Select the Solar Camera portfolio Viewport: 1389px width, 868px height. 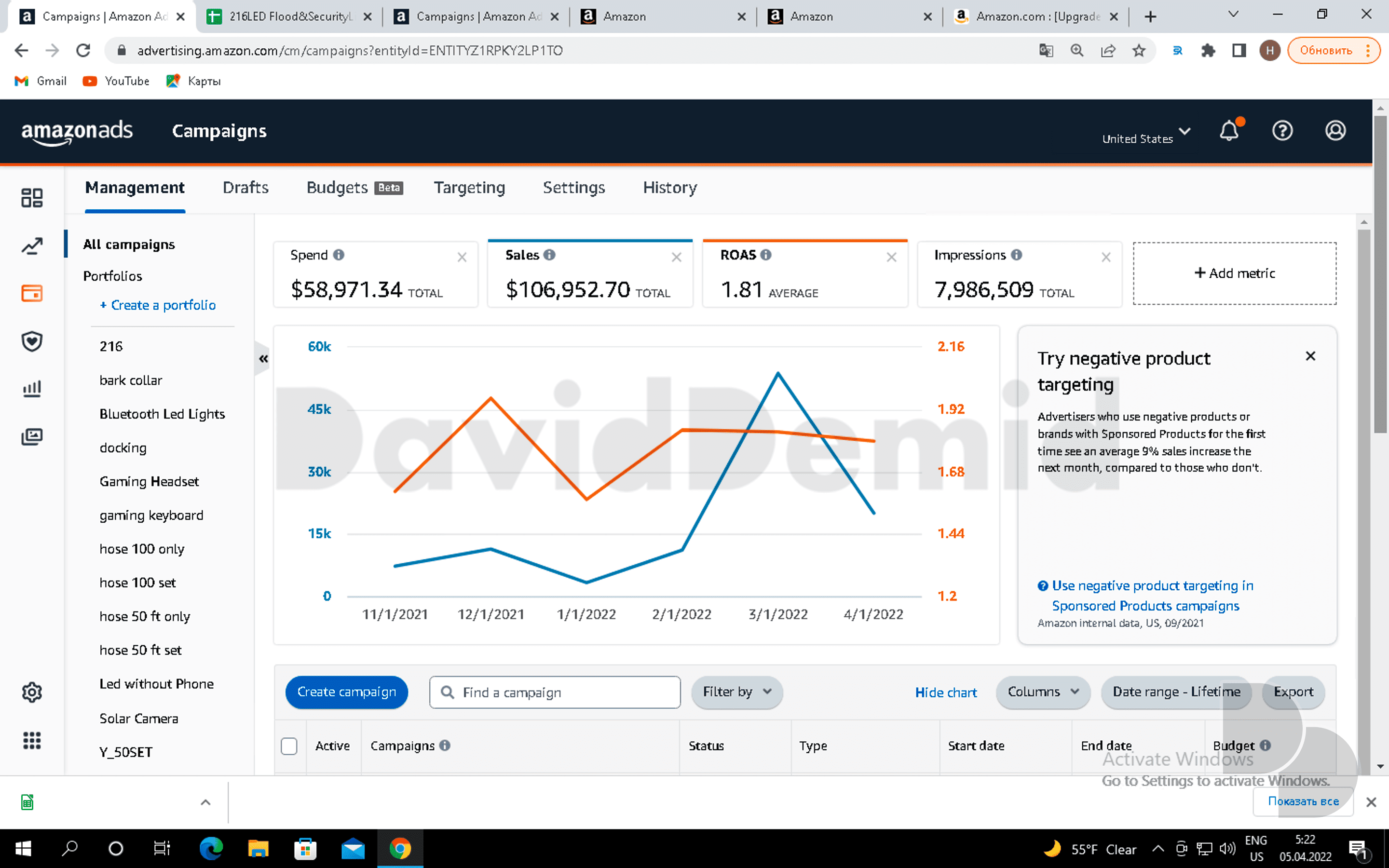139,718
